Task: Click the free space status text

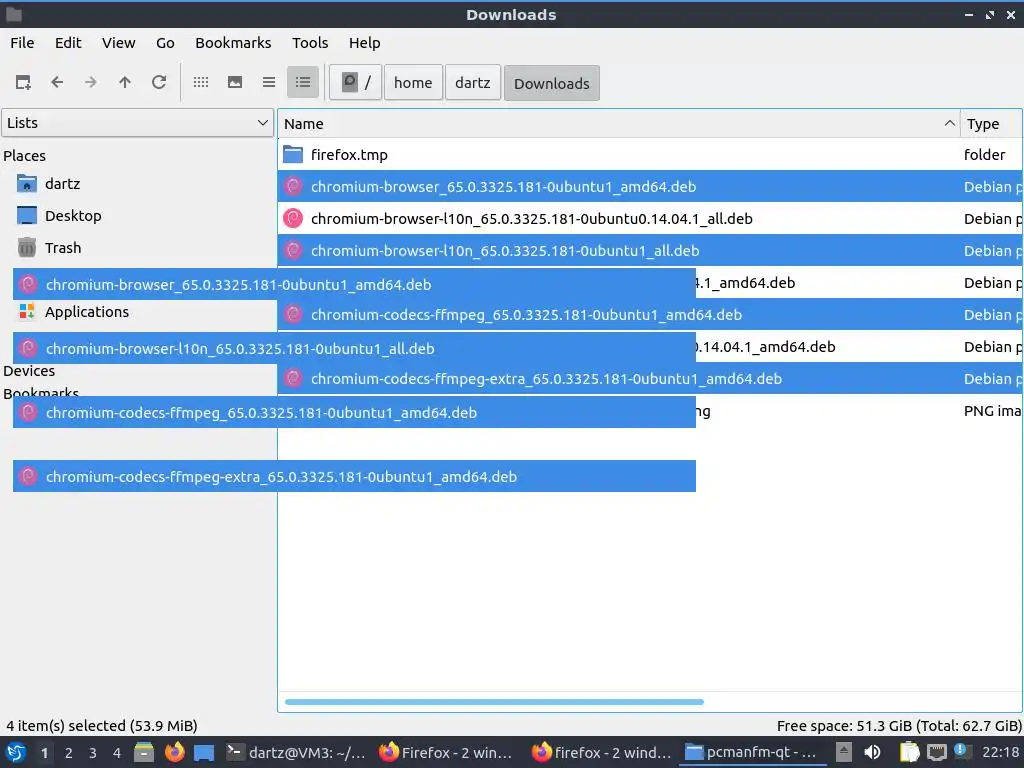Action: [899, 726]
